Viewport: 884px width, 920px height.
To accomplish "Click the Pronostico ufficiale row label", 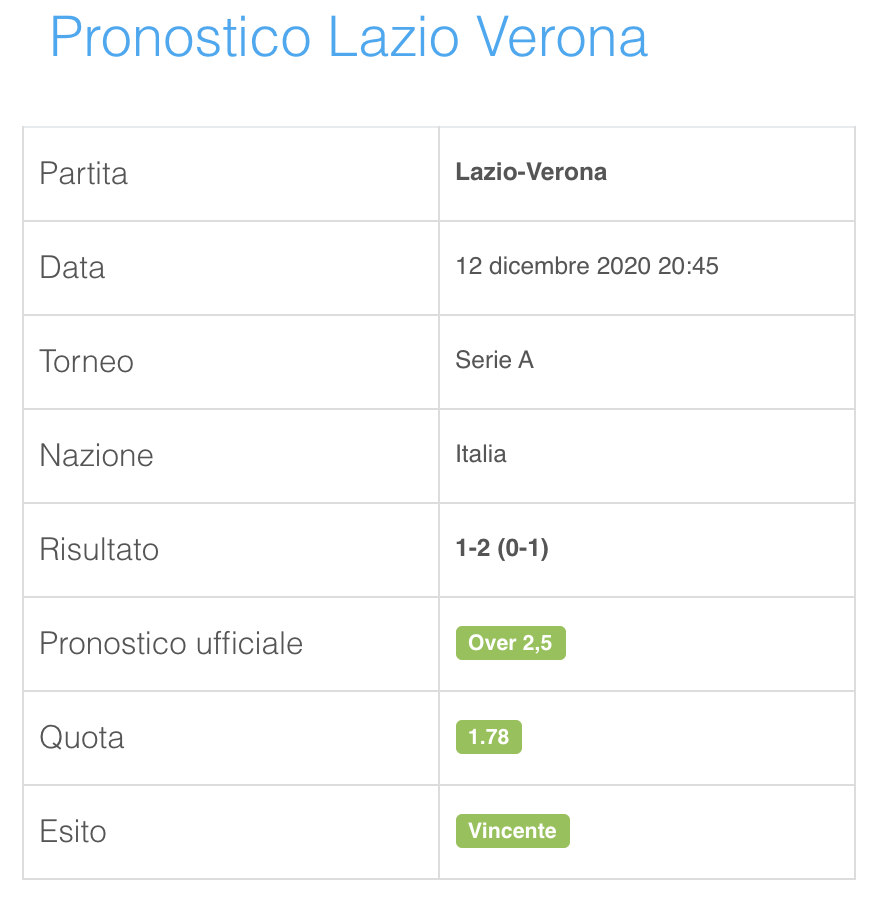I will click(x=171, y=643).
